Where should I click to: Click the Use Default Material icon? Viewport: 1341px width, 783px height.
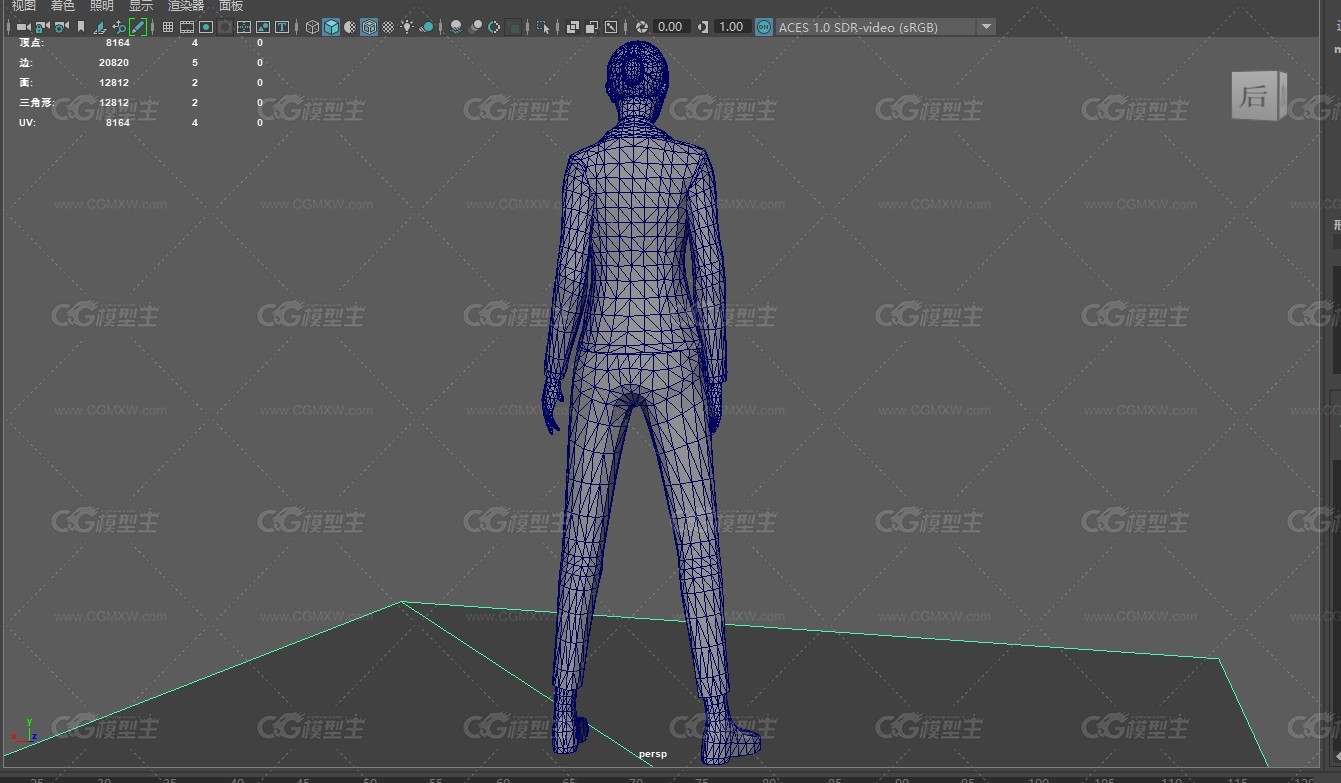click(350, 27)
